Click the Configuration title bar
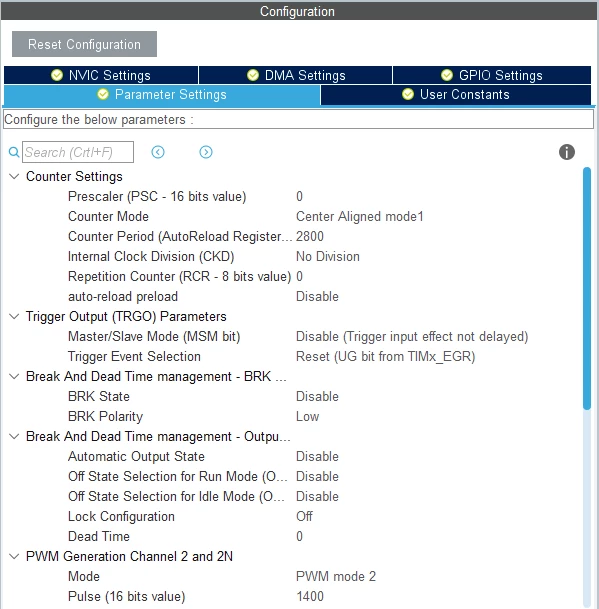Image resolution: width=599 pixels, height=609 pixels. point(299,11)
